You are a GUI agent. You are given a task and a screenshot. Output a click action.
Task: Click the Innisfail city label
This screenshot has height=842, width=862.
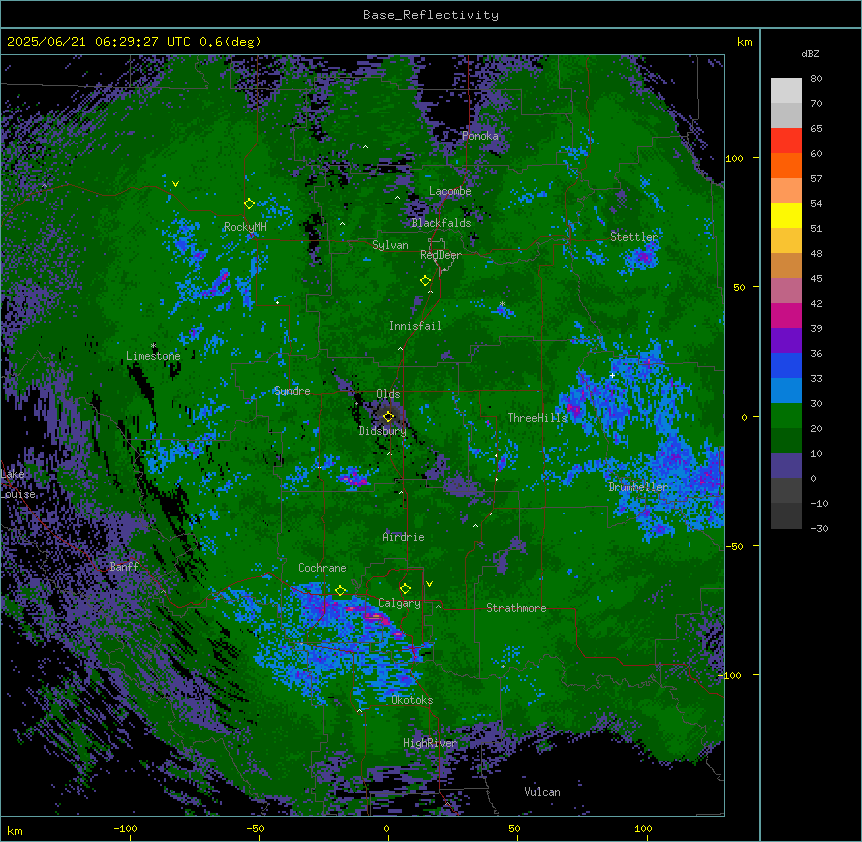click(x=415, y=326)
